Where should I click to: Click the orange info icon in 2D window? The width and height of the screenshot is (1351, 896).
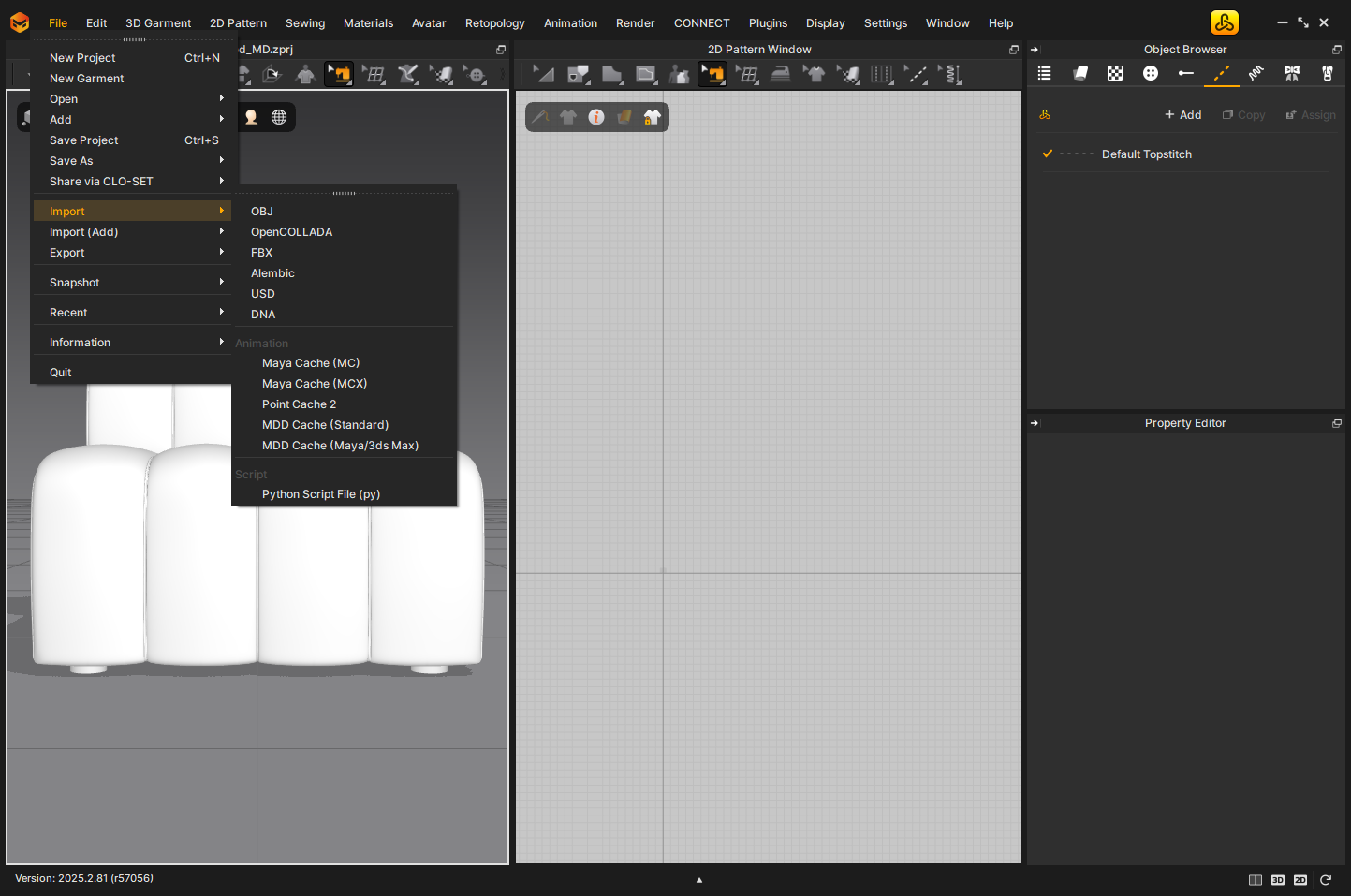(x=596, y=117)
